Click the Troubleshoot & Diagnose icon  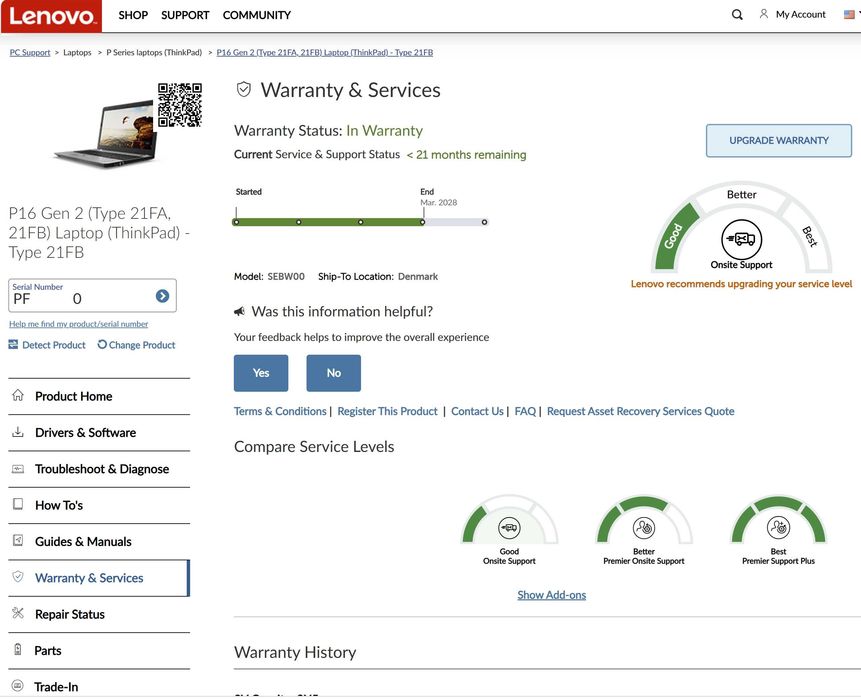[x=18, y=468]
